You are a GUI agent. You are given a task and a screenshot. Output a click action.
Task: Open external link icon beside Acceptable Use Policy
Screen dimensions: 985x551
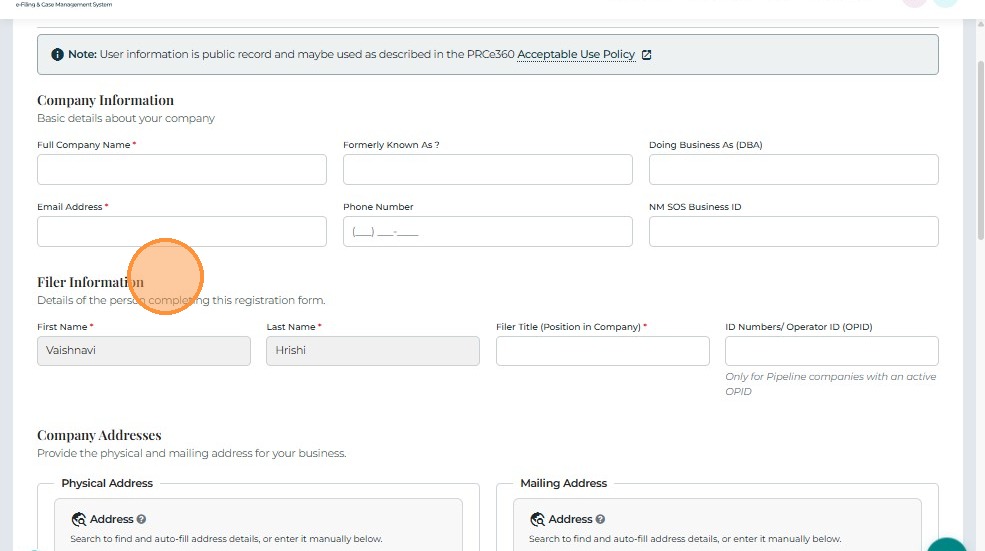click(646, 55)
